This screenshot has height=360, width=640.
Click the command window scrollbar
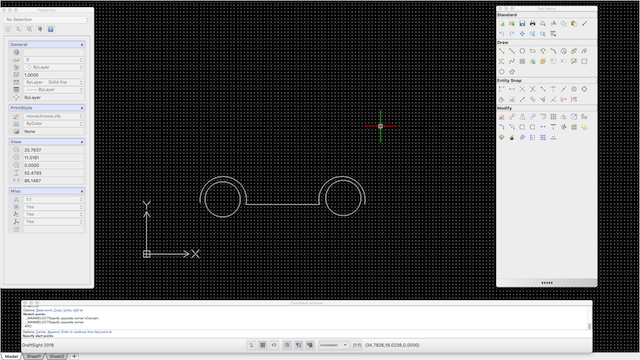[589, 326]
